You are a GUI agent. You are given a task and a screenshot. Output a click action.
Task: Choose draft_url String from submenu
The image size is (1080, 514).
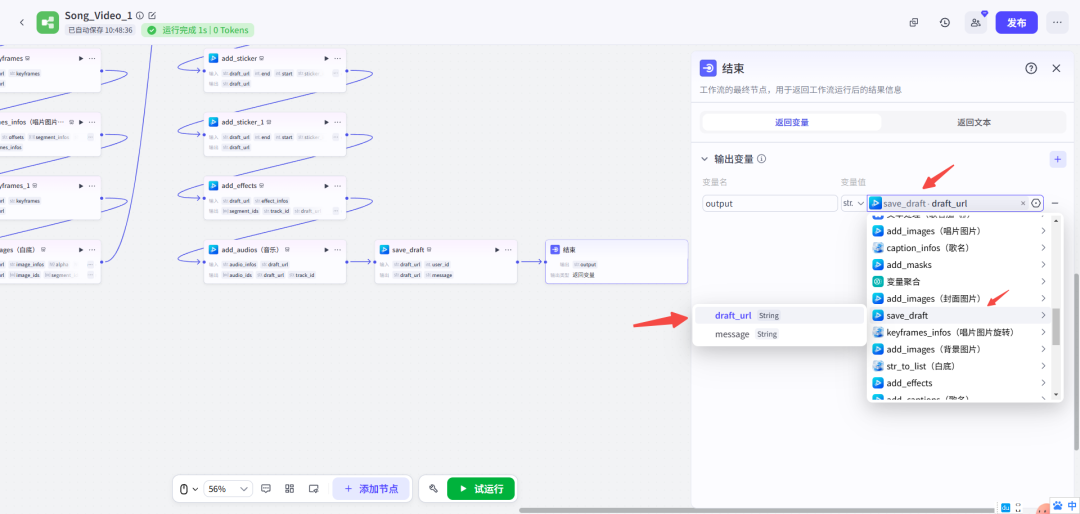[x=779, y=316]
